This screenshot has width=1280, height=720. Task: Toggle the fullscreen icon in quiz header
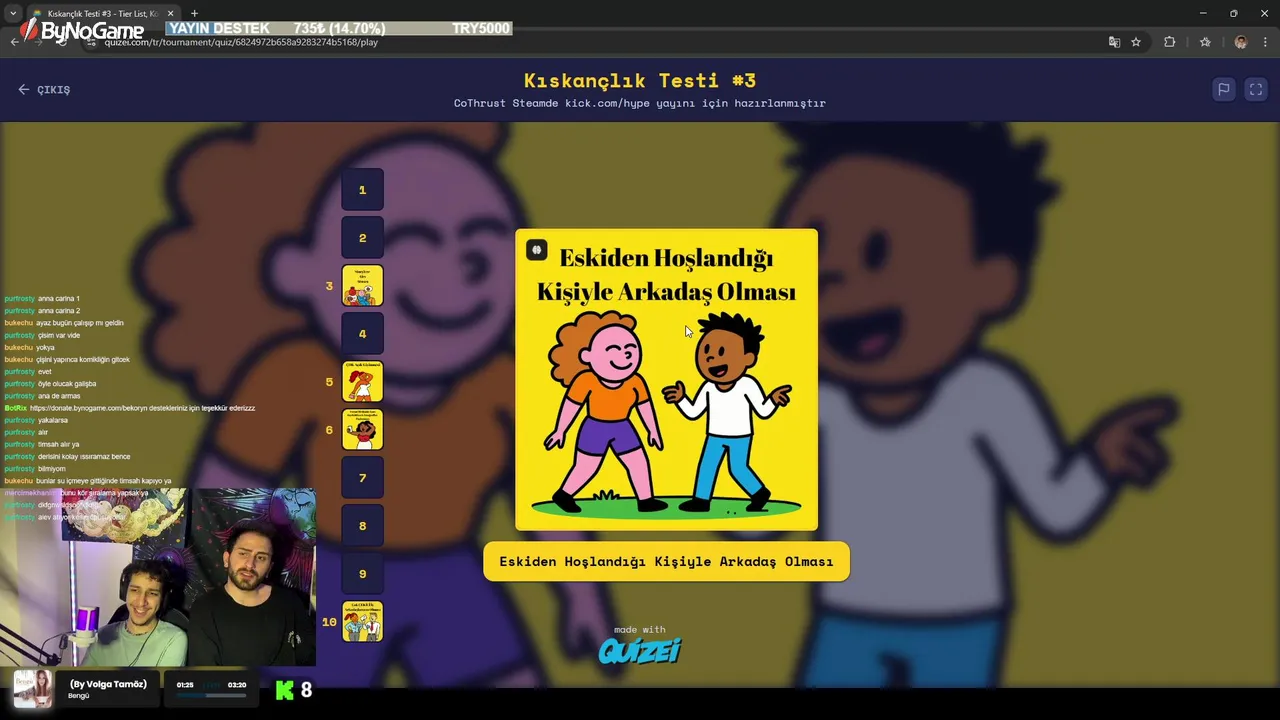[1256, 89]
